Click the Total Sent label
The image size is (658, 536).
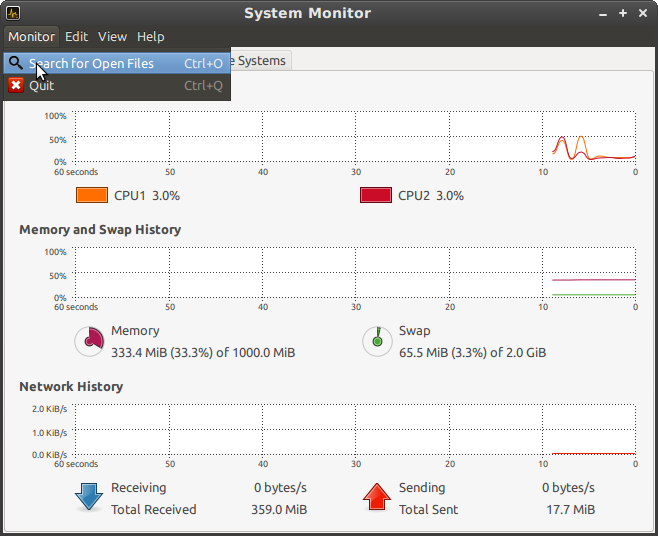(428, 510)
